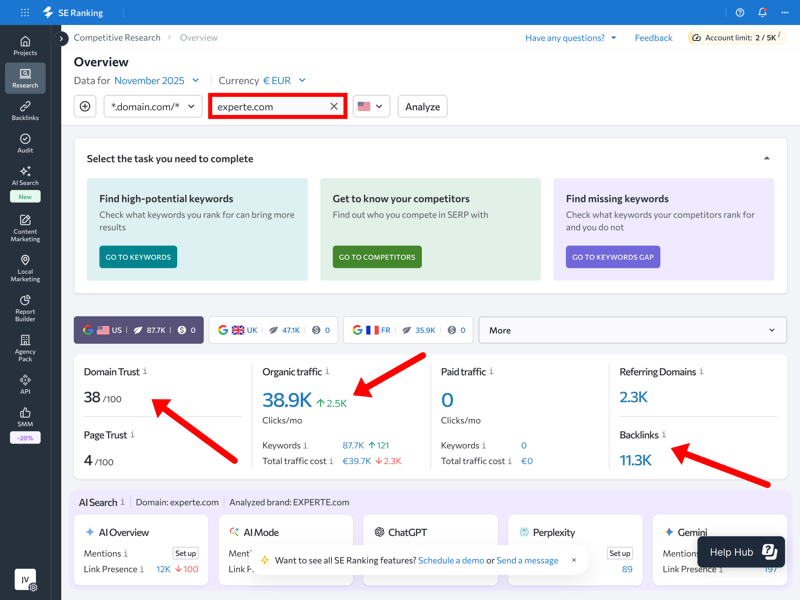Open Content Marketing sidebar tool
This screenshot has width=800, height=600.
click(x=25, y=228)
